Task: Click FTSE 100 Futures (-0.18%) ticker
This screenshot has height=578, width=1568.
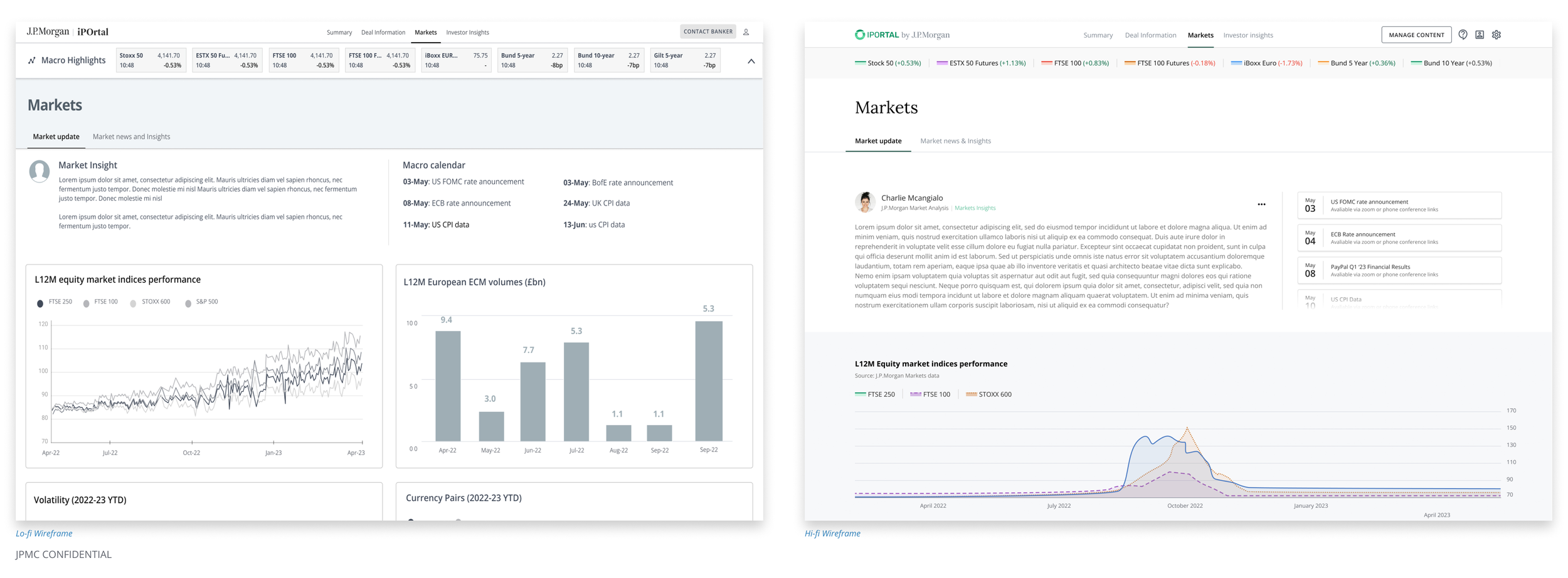Action: point(1170,63)
